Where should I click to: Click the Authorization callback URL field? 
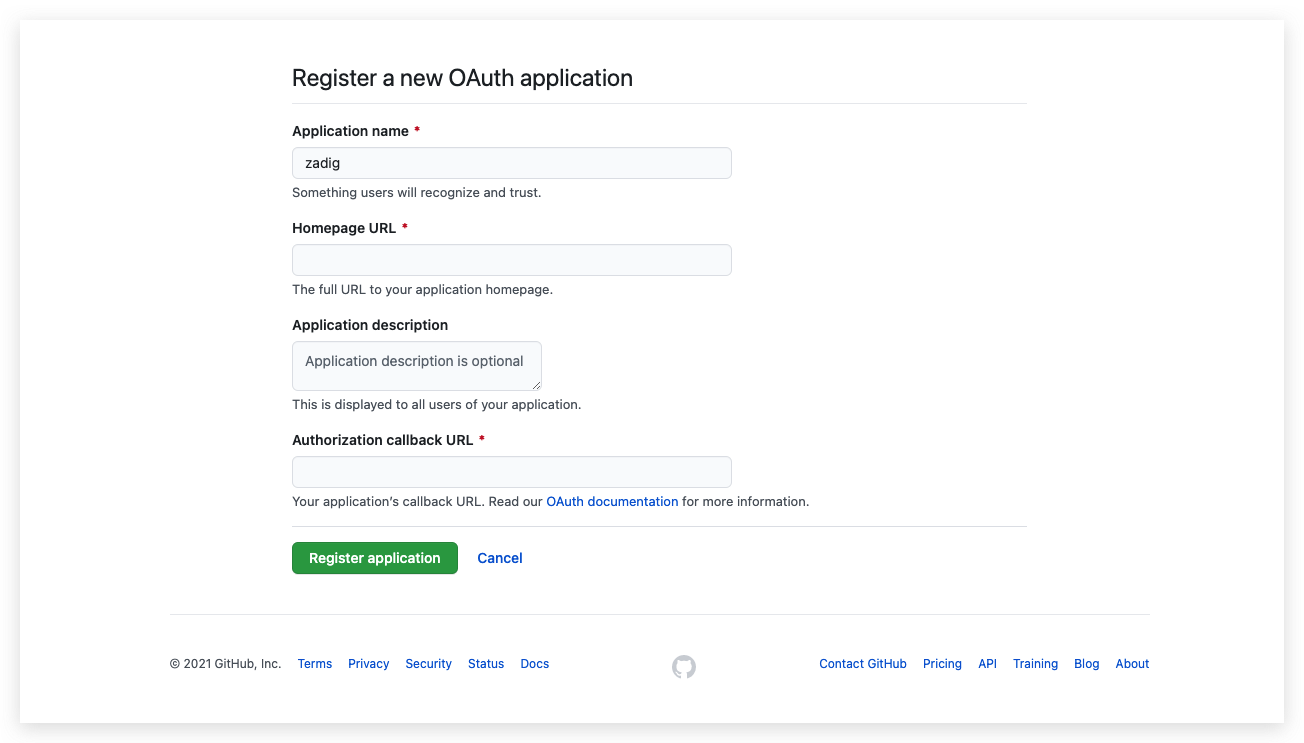(x=511, y=471)
